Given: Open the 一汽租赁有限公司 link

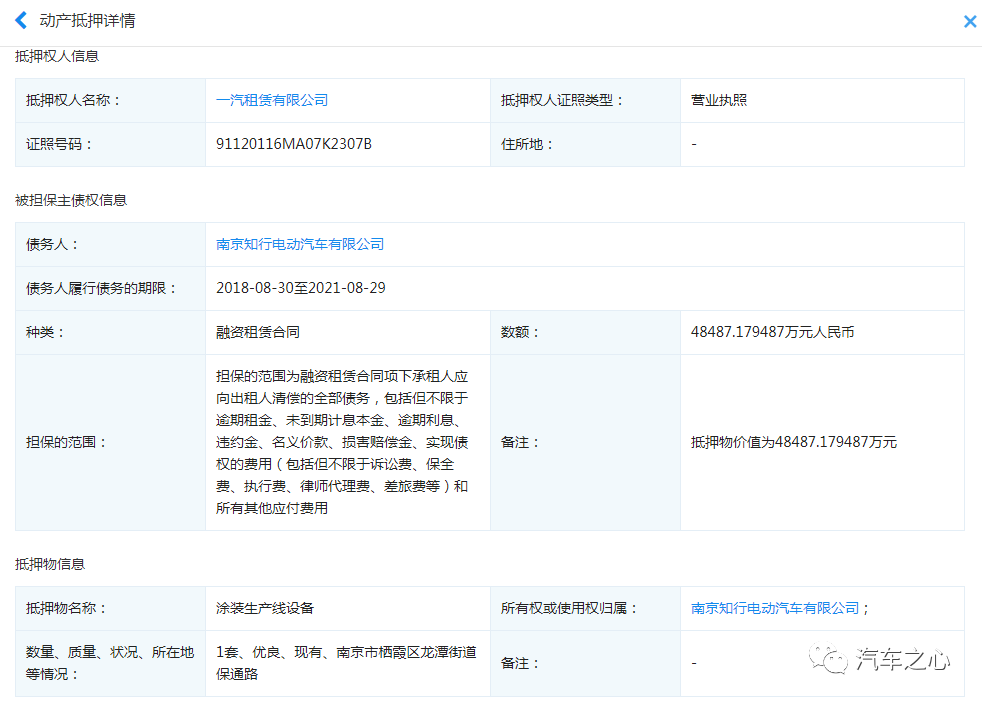Looking at the screenshot, I should coord(272,100).
